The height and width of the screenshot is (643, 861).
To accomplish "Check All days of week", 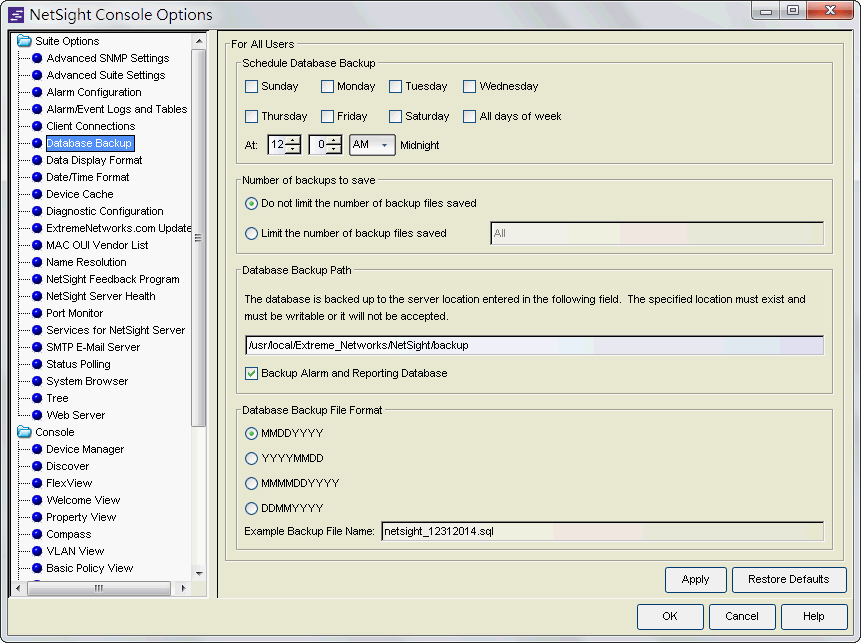I will (x=469, y=116).
